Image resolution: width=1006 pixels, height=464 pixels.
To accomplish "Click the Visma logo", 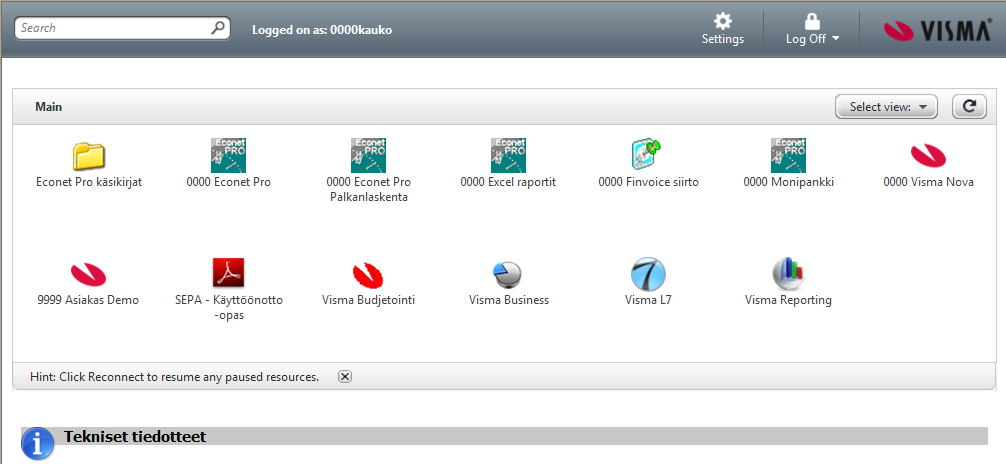I will [x=937, y=31].
